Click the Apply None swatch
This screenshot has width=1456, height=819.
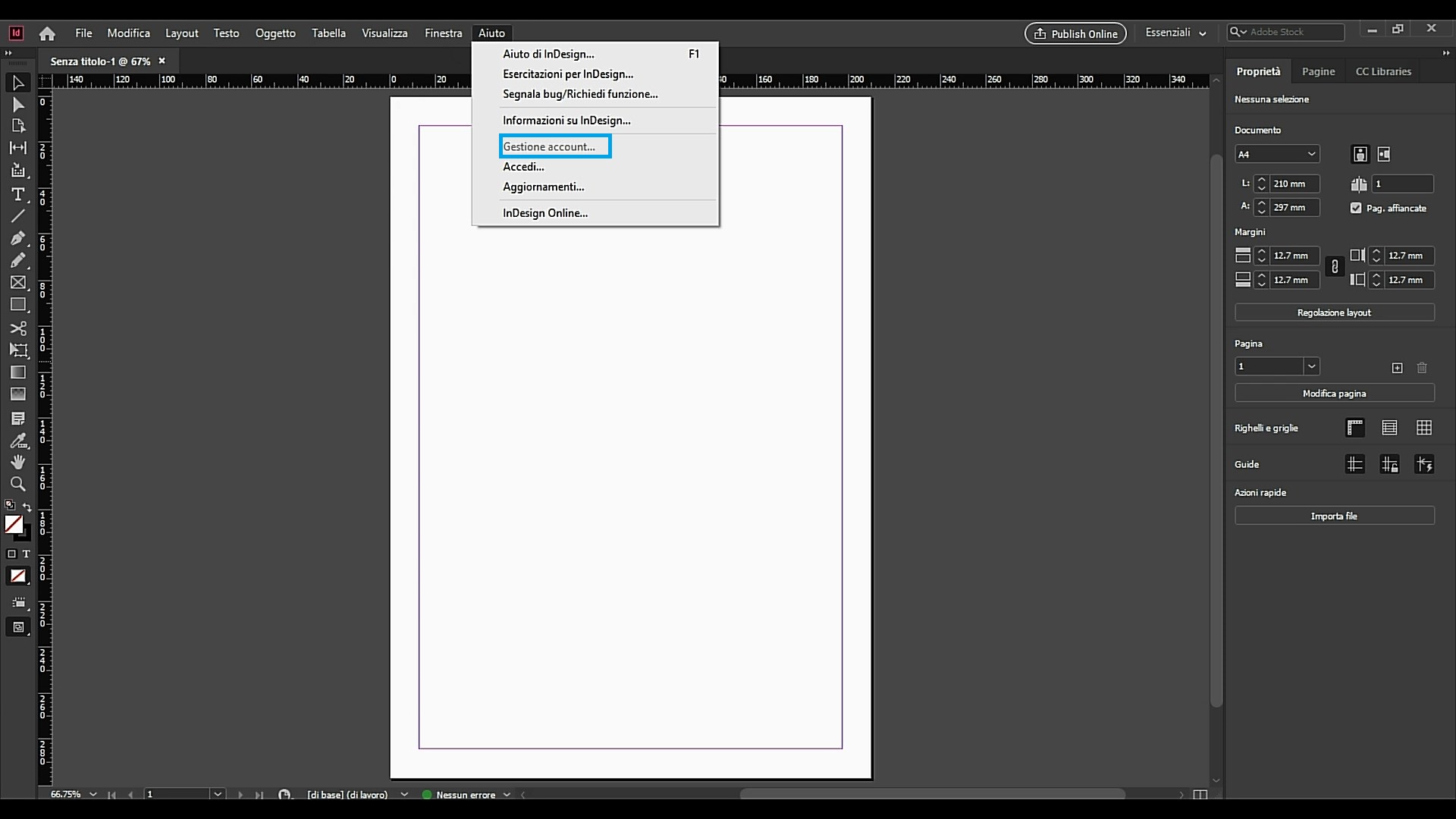17,576
